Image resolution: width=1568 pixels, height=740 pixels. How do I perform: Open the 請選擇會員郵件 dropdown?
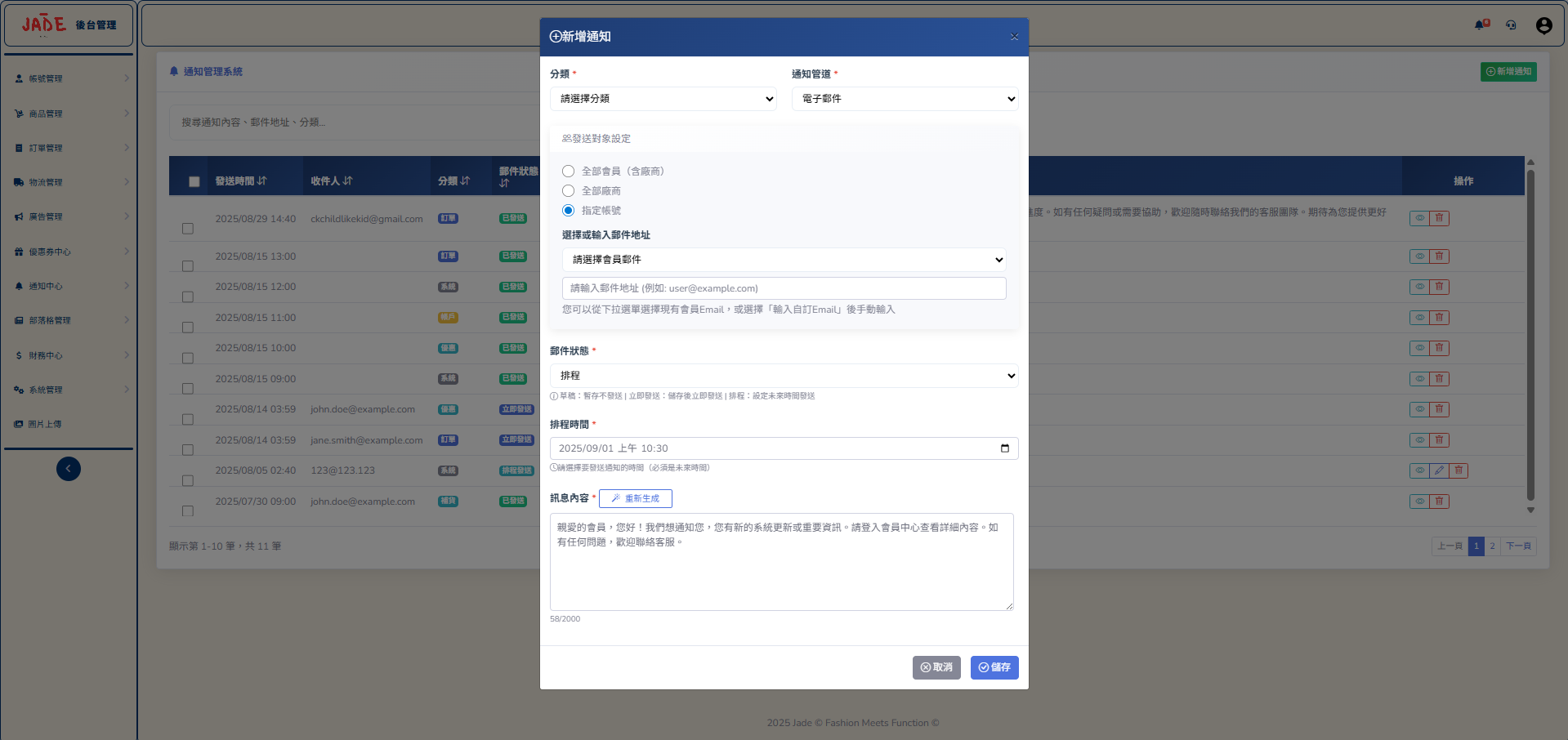tap(784, 260)
